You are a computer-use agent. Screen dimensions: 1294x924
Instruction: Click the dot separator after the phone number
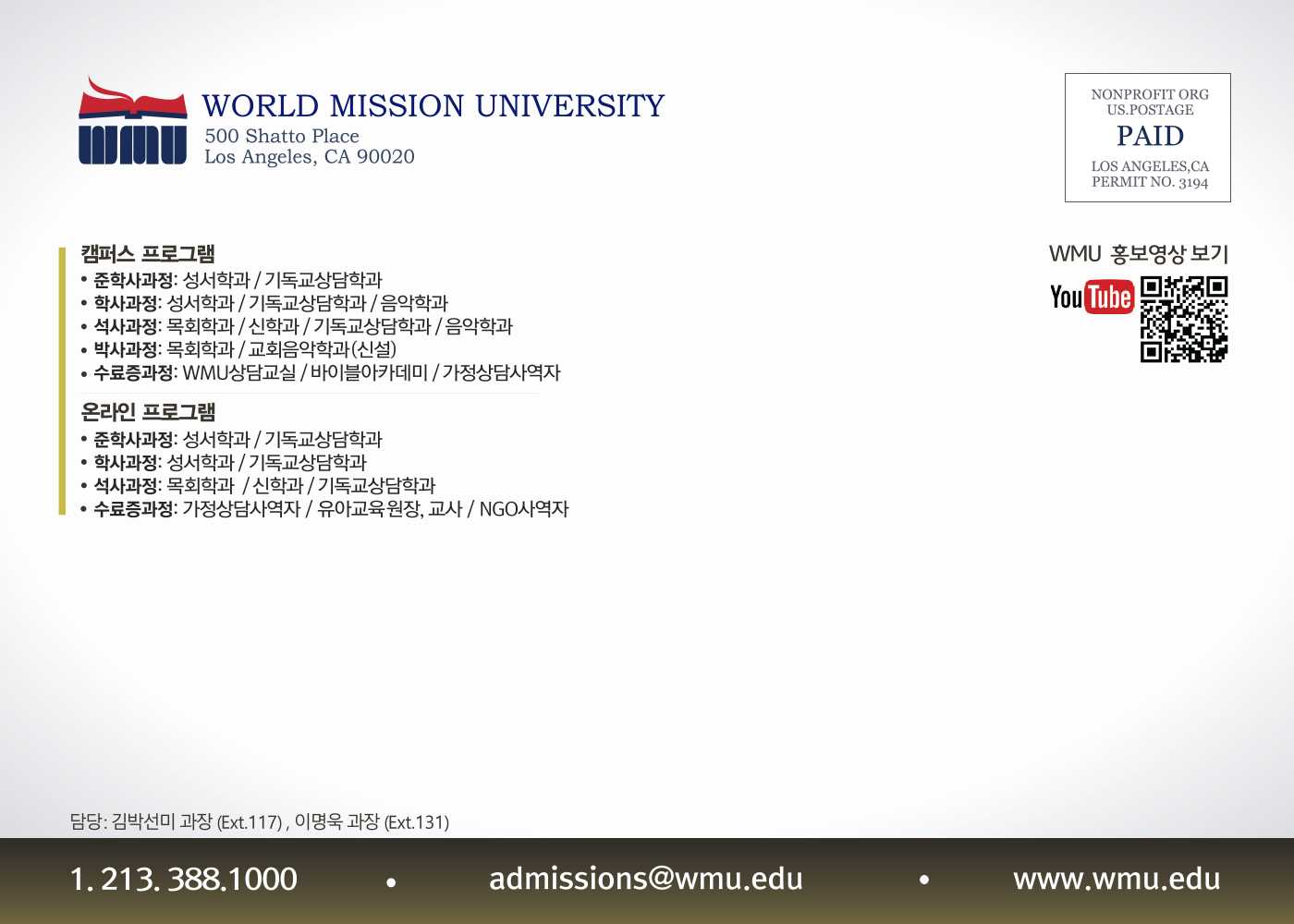click(392, 882)
